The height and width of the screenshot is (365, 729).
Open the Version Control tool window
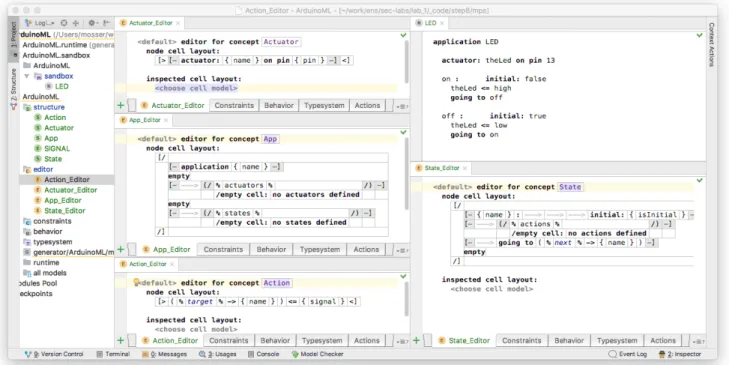tap(54, 354)
